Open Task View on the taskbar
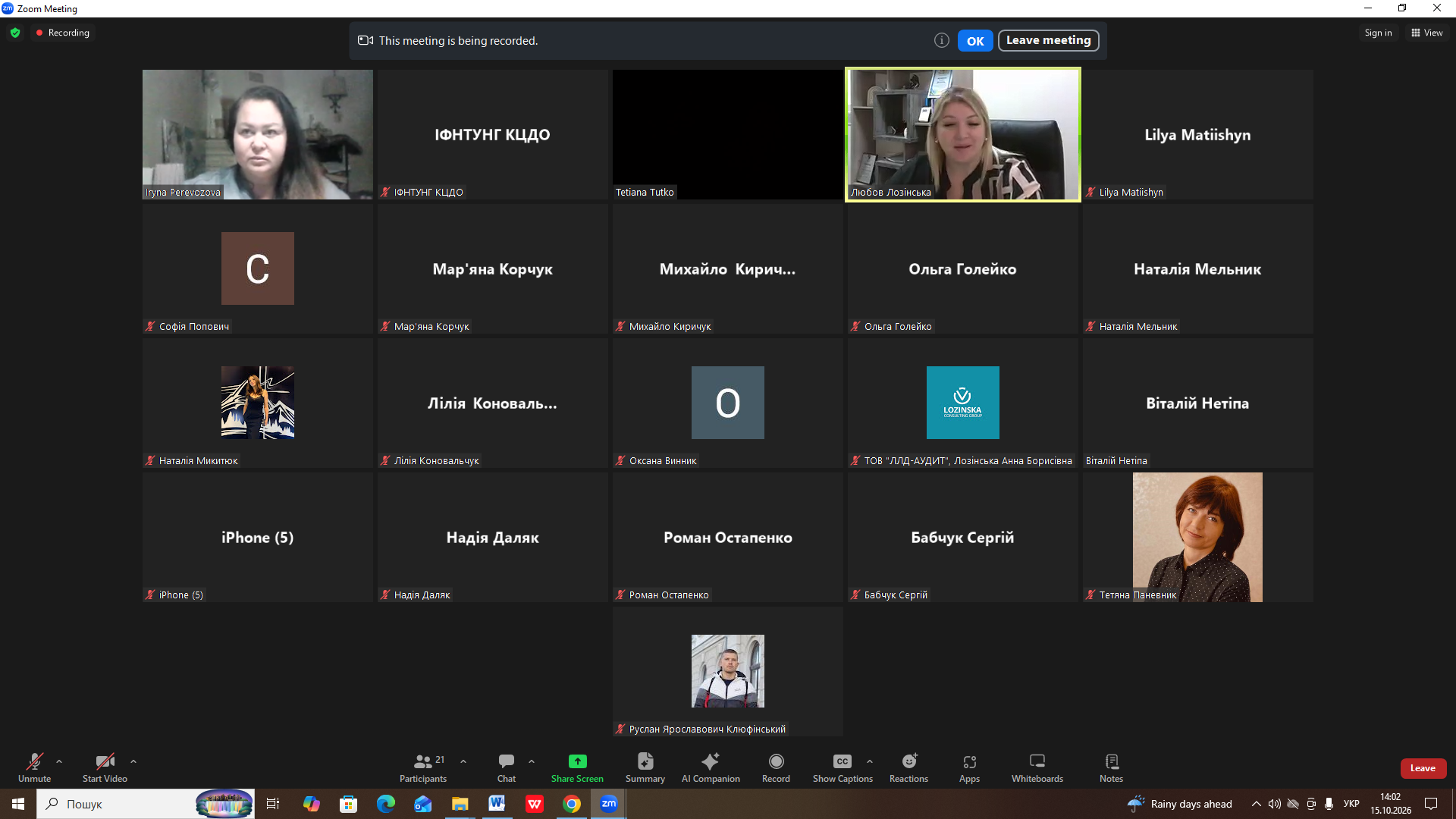 273,804
